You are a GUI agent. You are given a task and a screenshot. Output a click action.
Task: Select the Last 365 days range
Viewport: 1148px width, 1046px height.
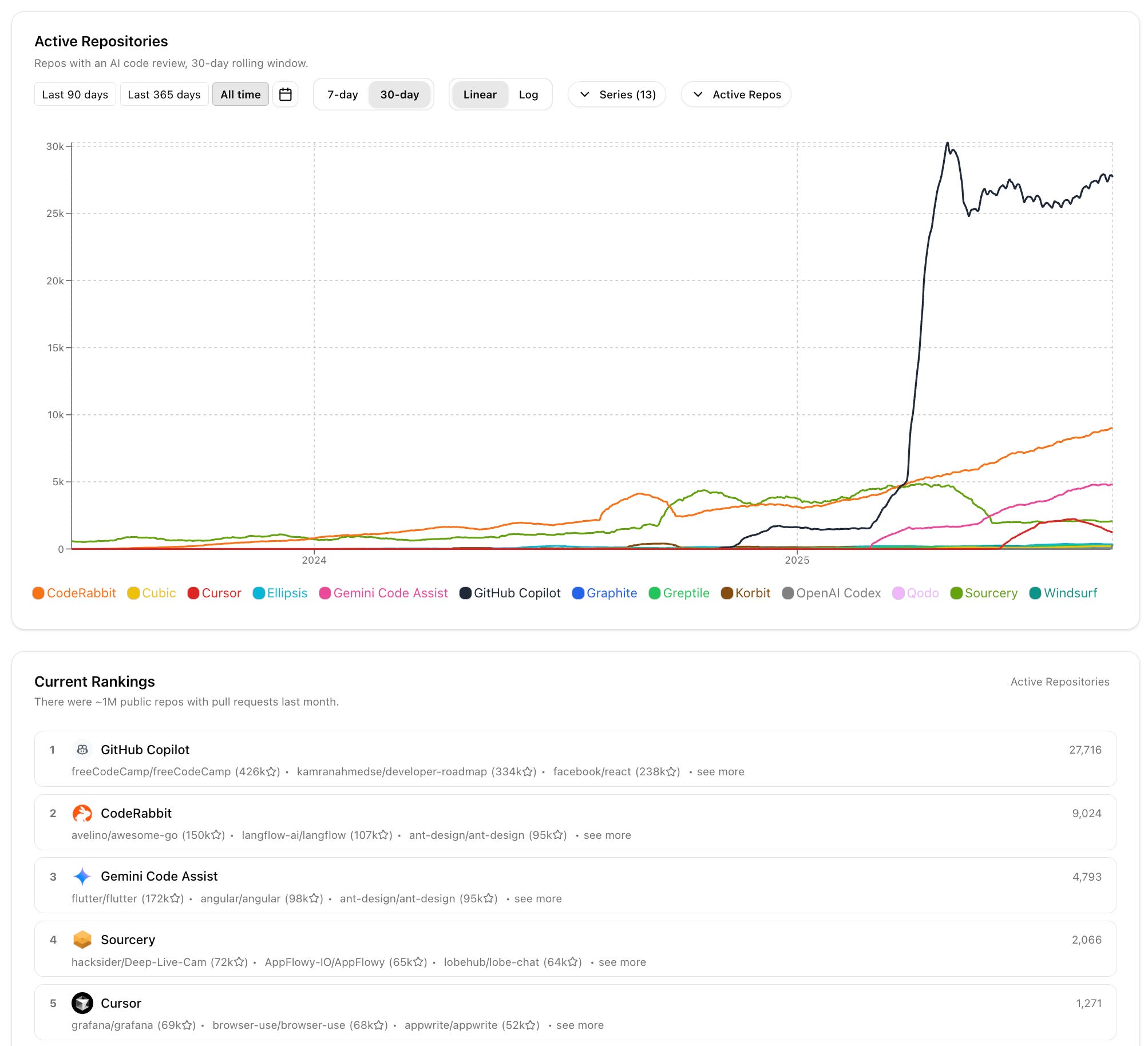(x=164, y=94)
